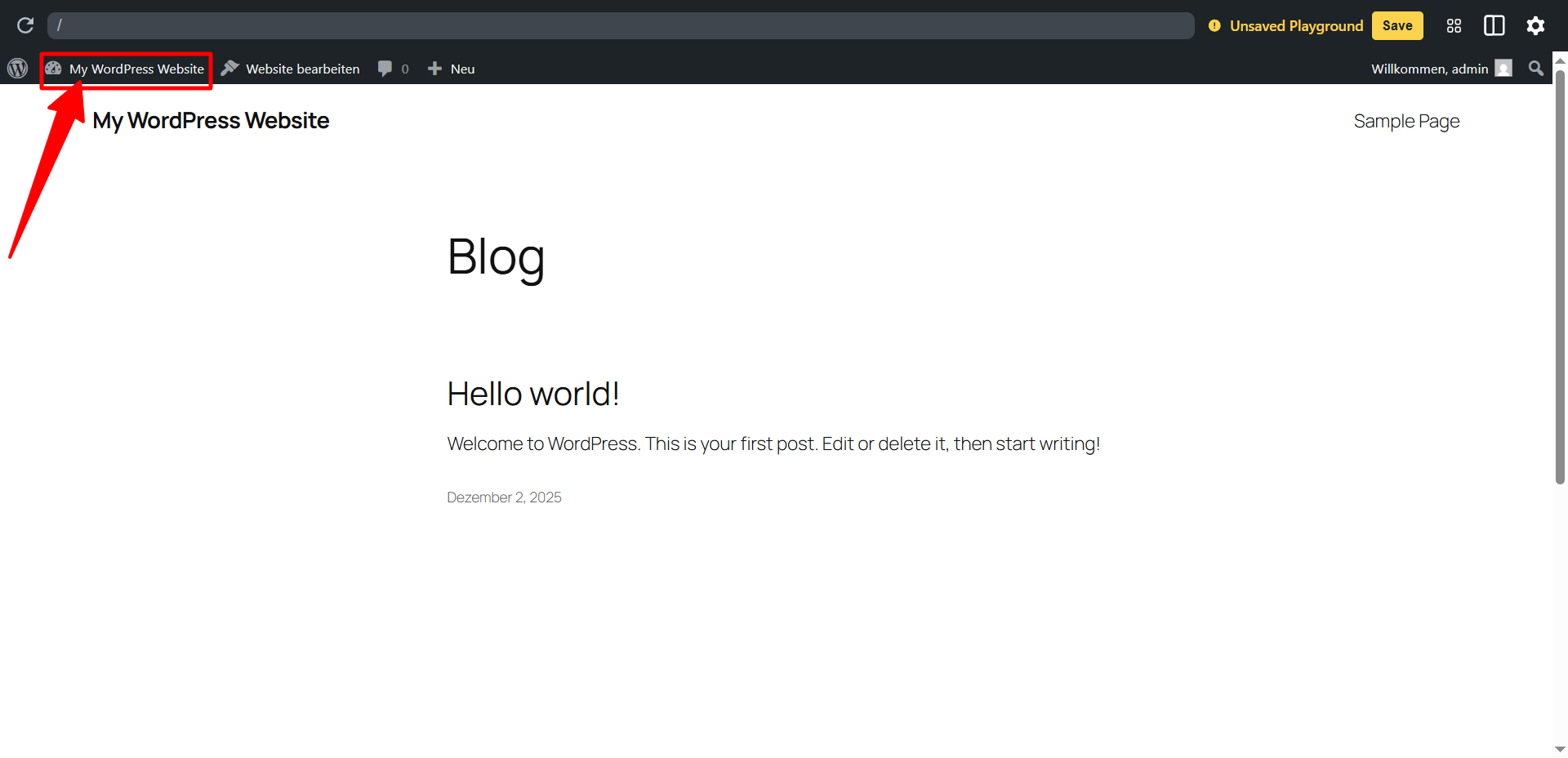1568x758 pixels.
Task: Click the admin avatar icon
Action: pyautogui.click(x=1504, y=69)
